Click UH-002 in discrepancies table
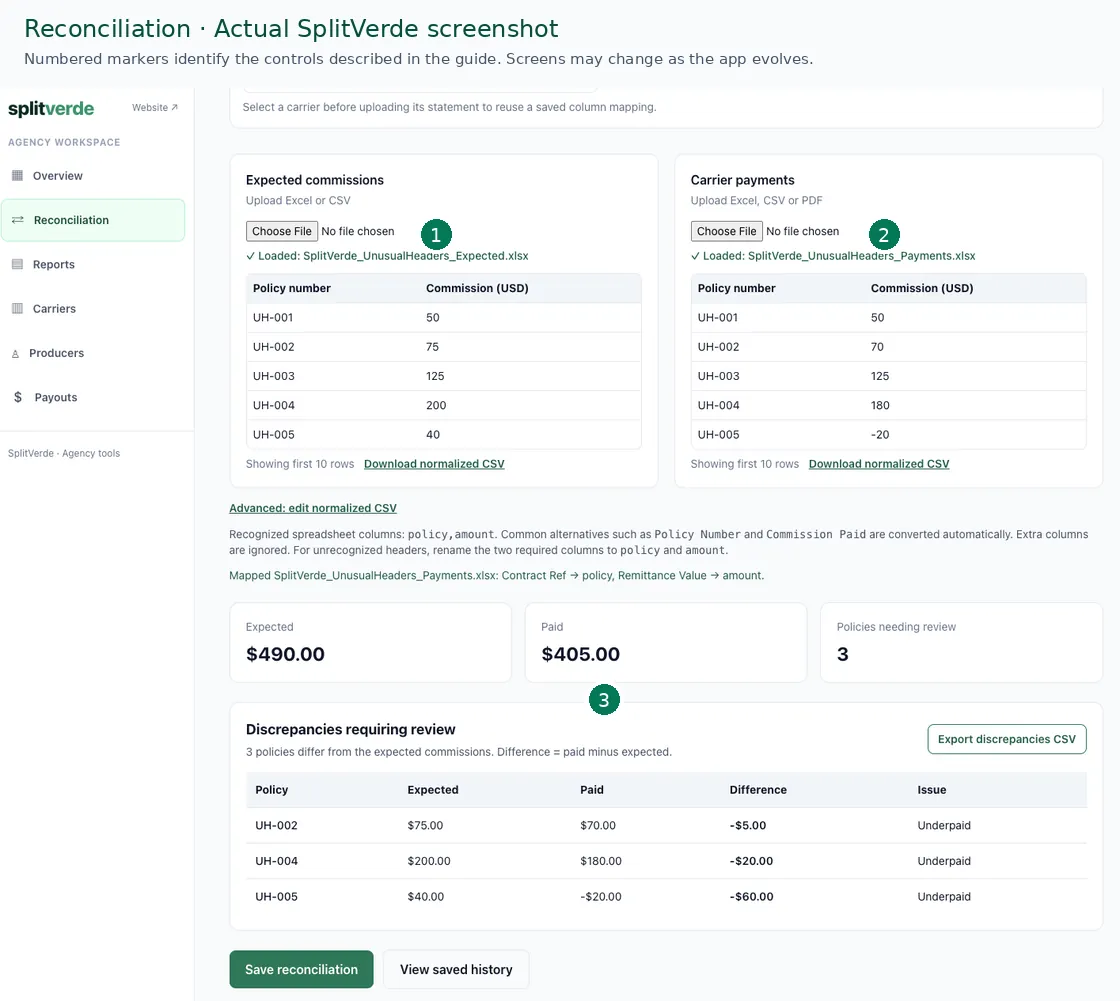1120x1001 pixels. click(276, 825)
